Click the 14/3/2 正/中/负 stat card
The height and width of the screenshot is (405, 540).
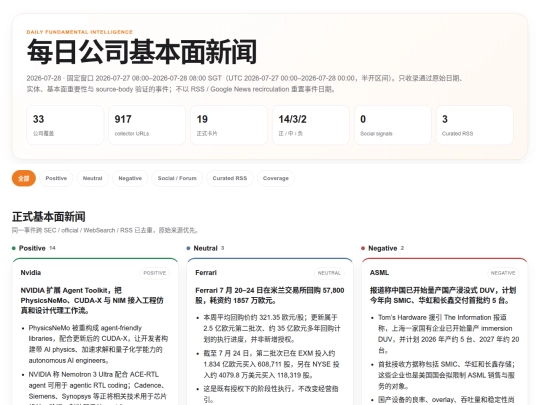(x=311, y=125)
